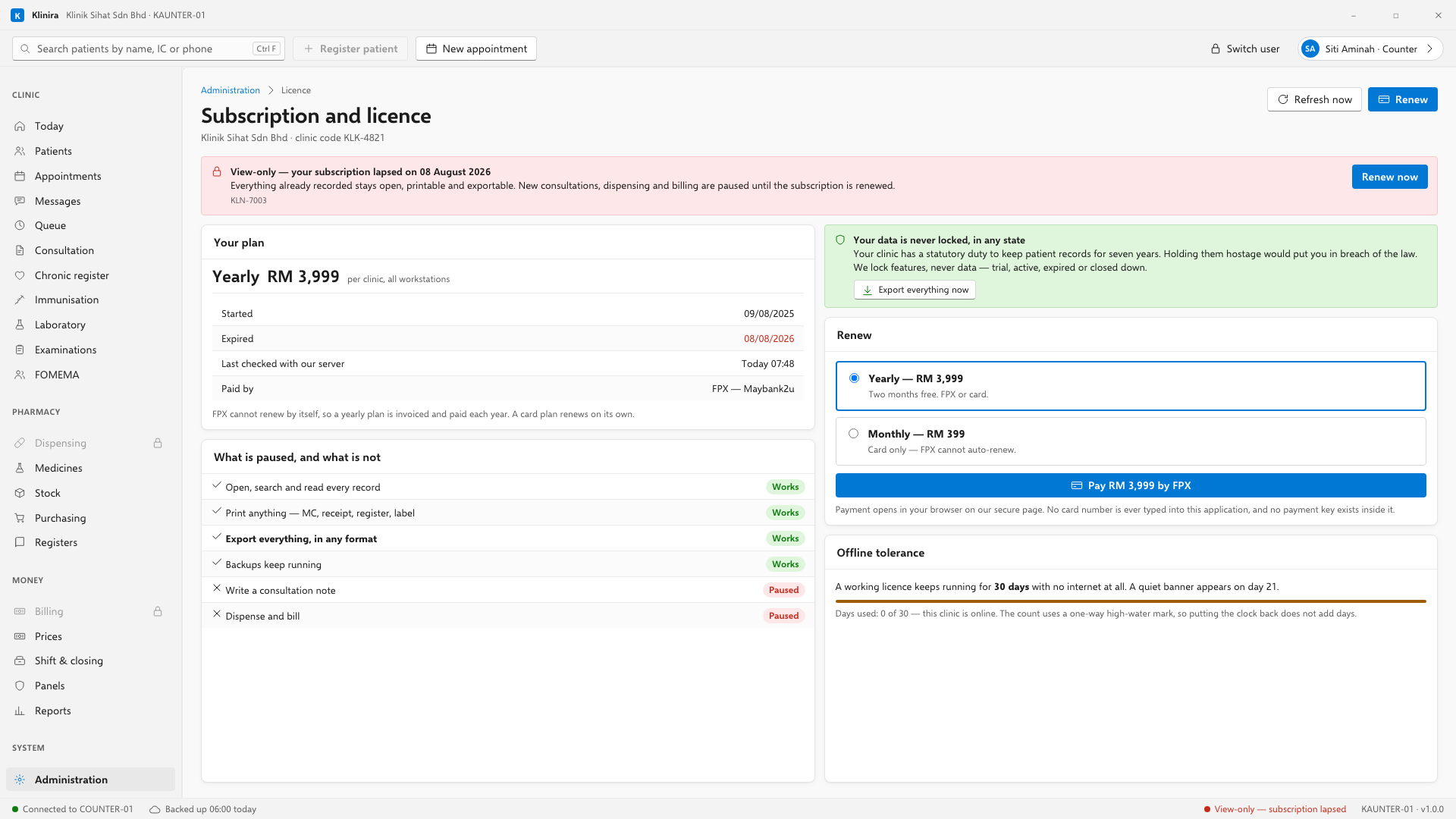Click the Paused badge for Dispense and bill
Image resolution: width=1456 pixels, height=819 pixels.
pyautogui.click(x=783, y=616)
